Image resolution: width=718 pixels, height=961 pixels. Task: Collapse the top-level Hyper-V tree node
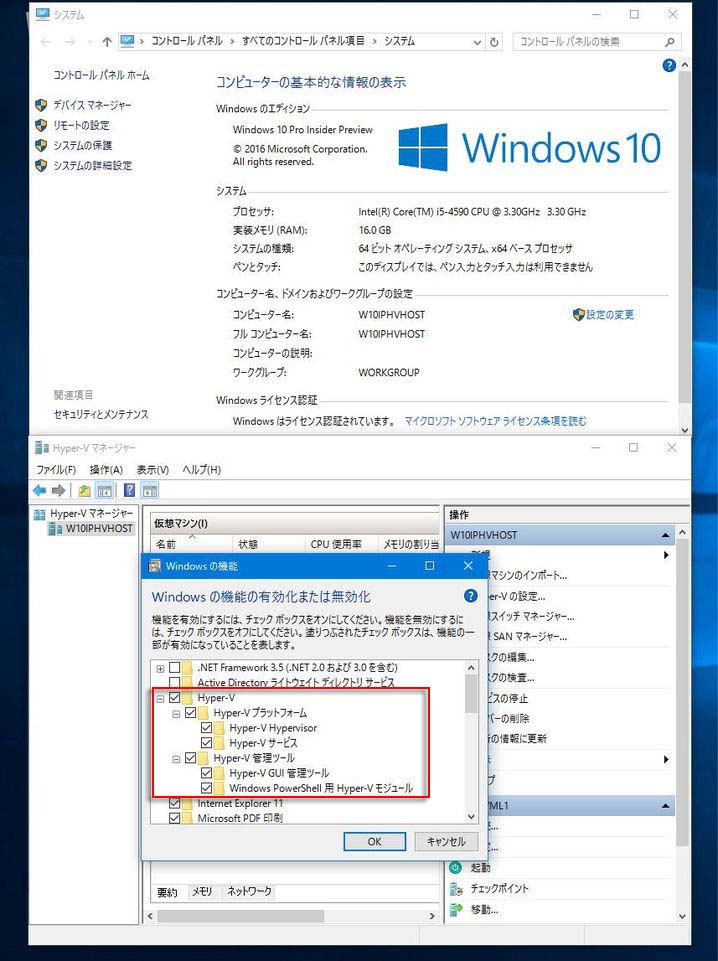click(160, 698)
